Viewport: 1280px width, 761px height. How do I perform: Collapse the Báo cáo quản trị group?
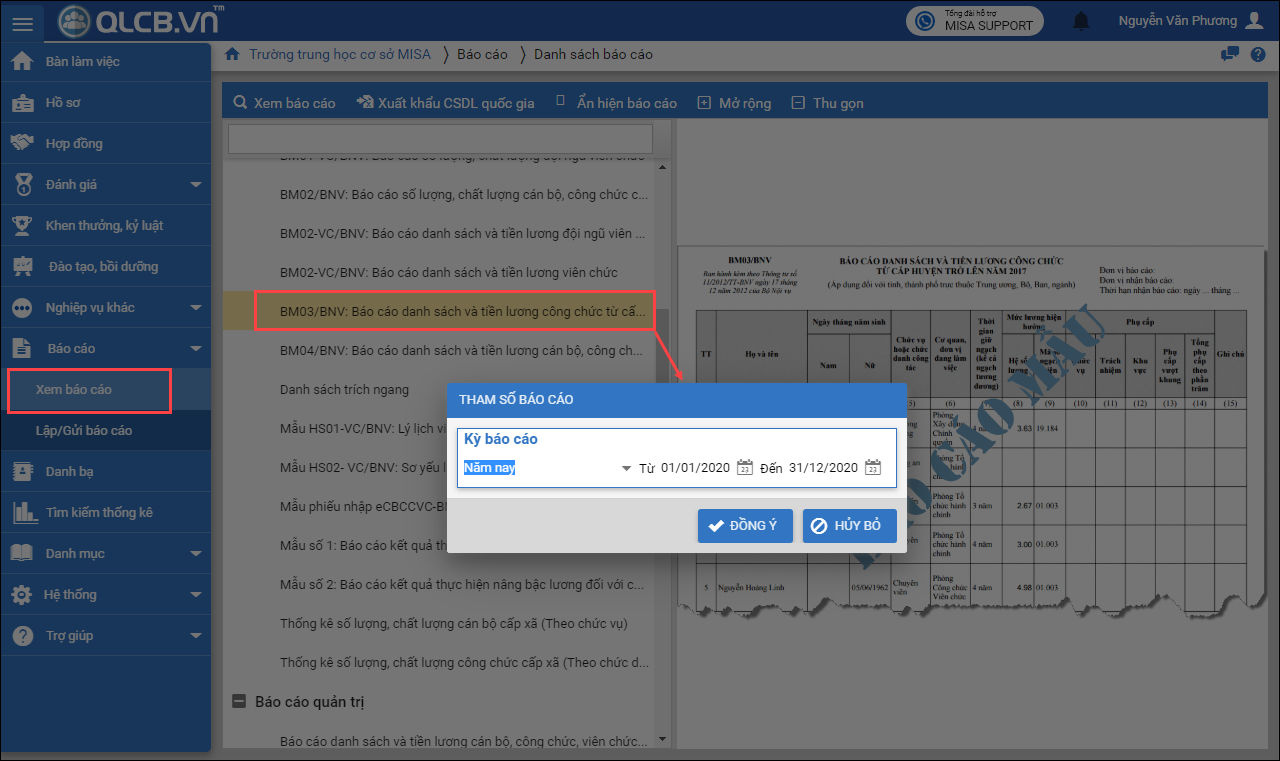click(x=239, y=702)
